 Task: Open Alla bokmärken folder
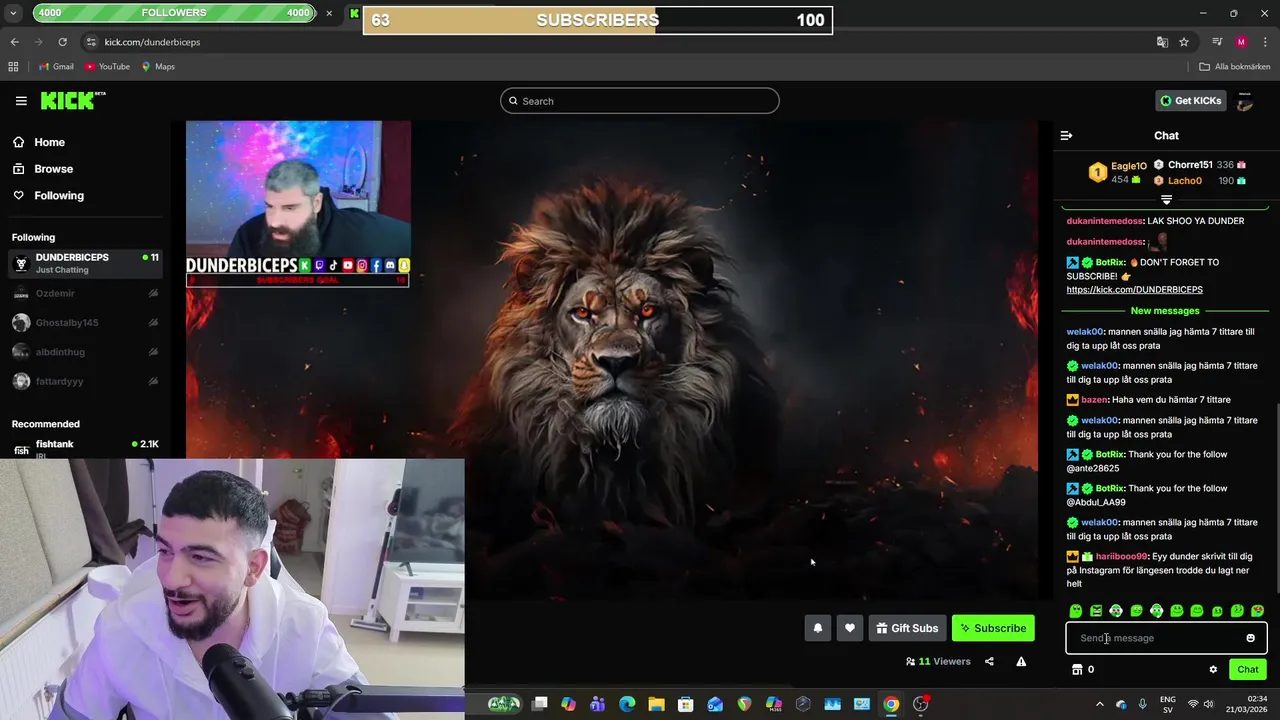[1235, 67]
